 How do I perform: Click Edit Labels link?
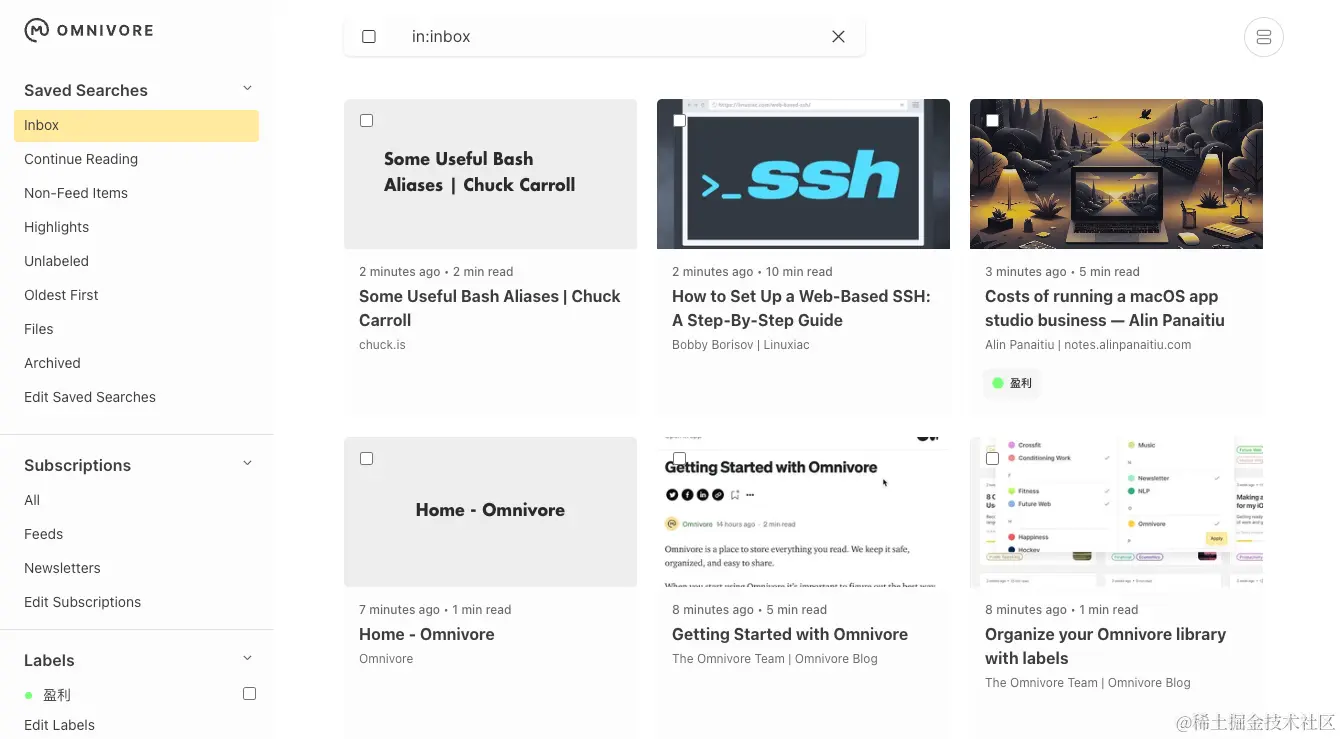(60, 725)
